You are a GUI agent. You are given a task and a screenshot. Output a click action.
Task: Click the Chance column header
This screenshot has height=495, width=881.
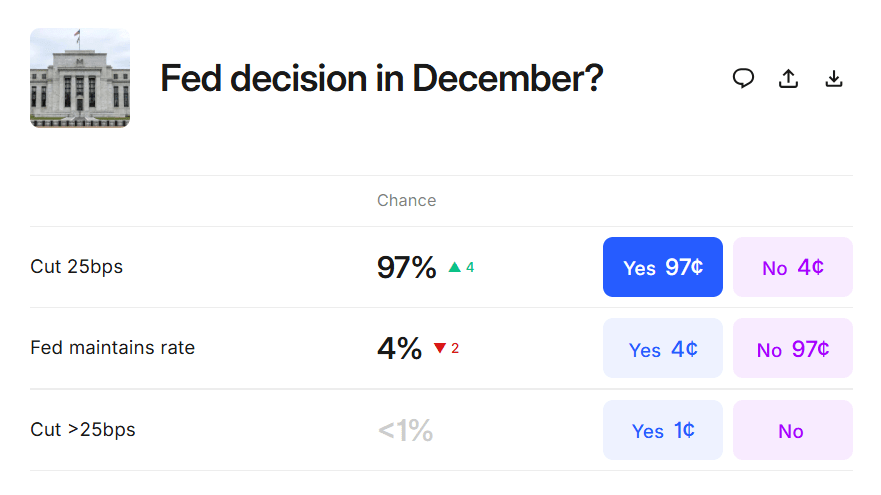406,200
